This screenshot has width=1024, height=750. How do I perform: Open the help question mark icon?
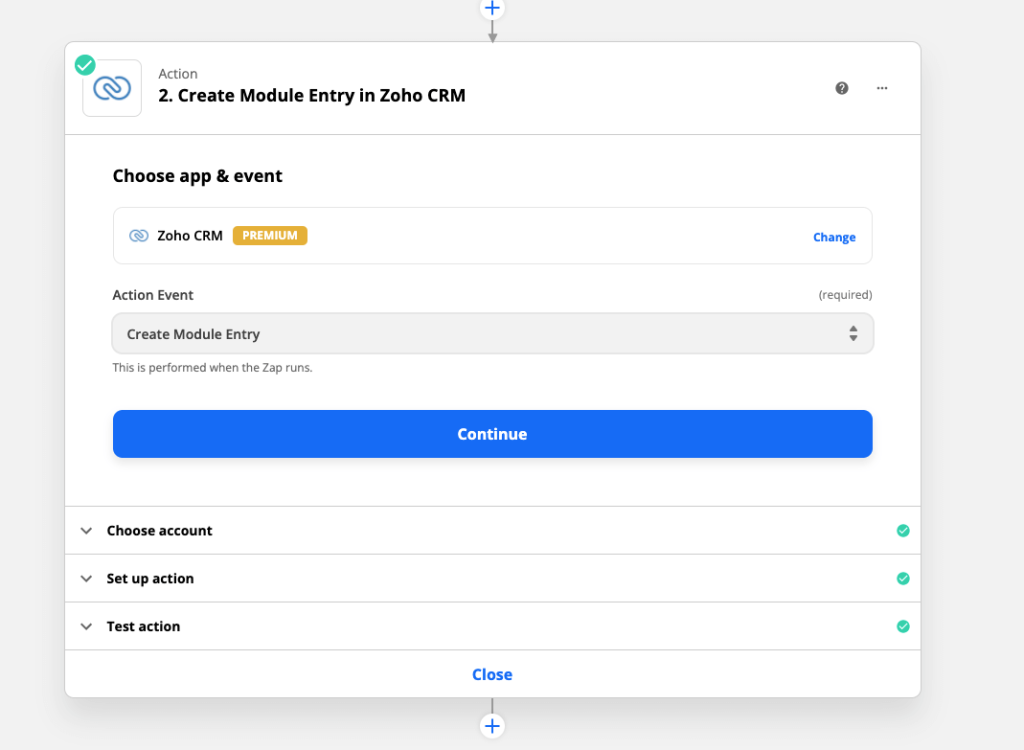tap(842, 88)
